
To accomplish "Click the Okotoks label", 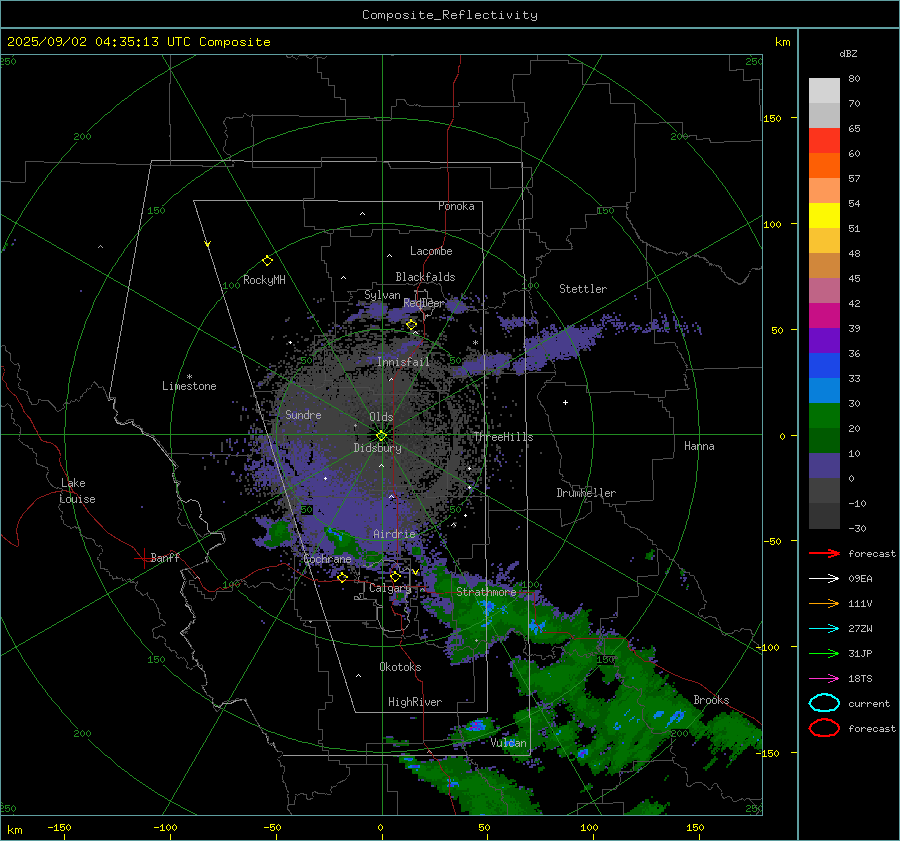I will tap(400, 667).
